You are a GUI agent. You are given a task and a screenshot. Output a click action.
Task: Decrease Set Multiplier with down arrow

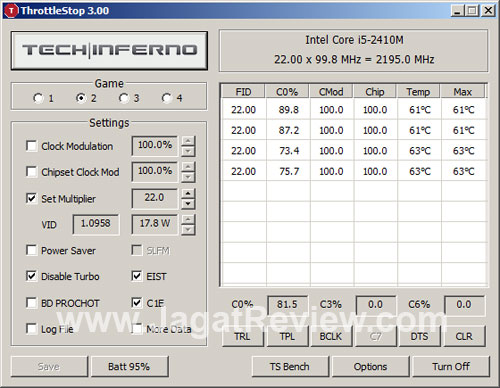(x=188, y=204)
